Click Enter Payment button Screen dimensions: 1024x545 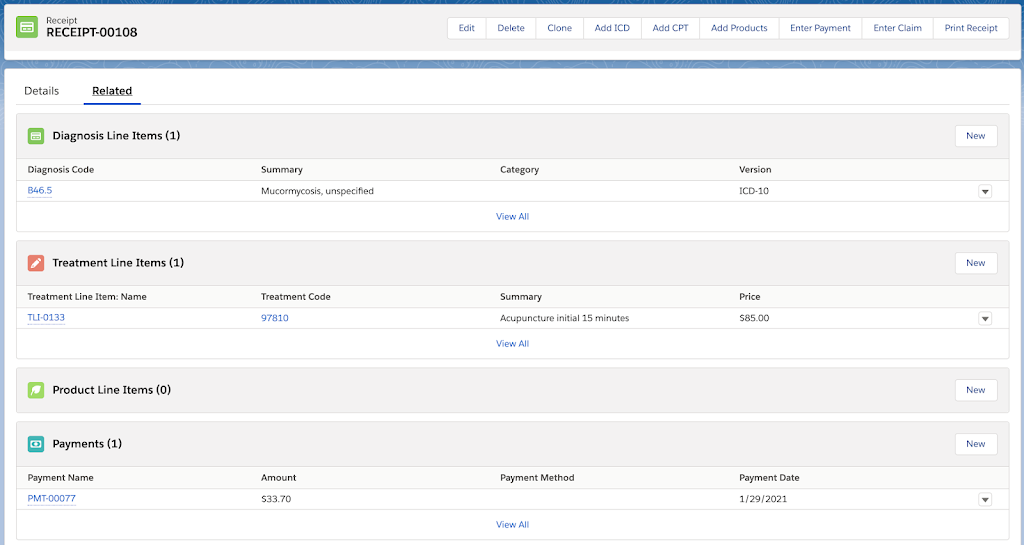(x=820, y=28)
